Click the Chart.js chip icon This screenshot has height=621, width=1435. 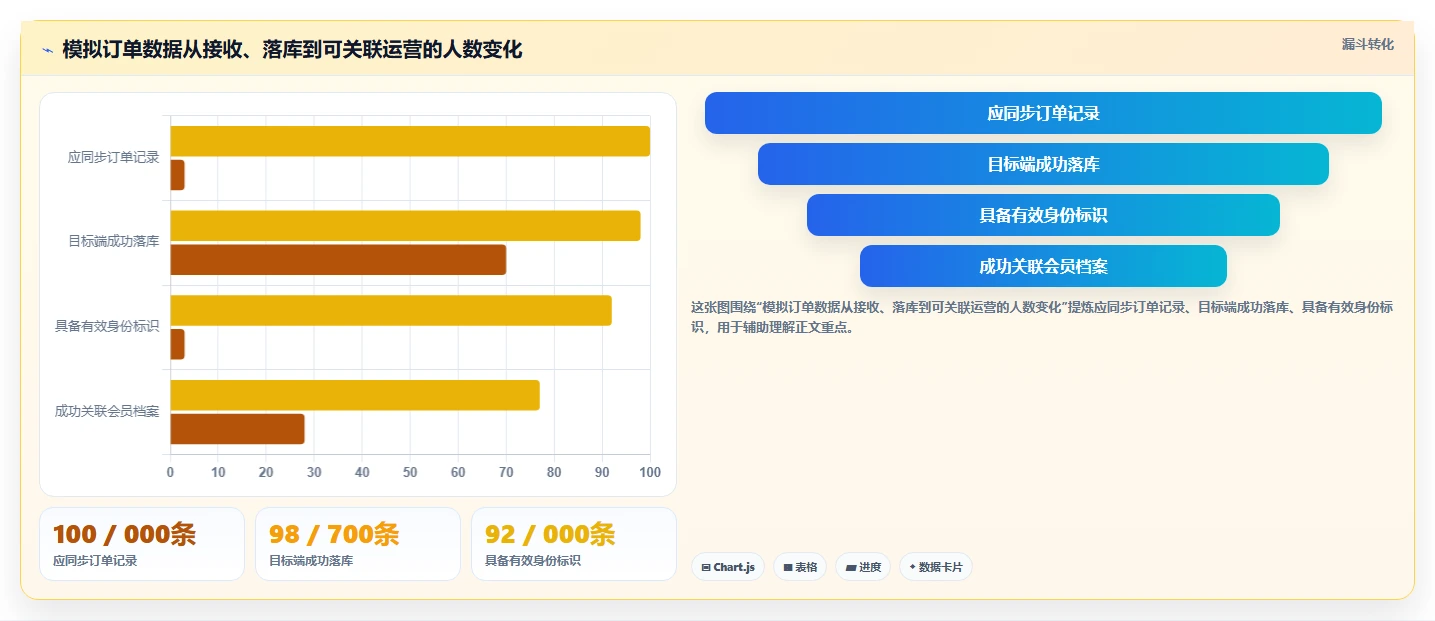pos(706,567)
